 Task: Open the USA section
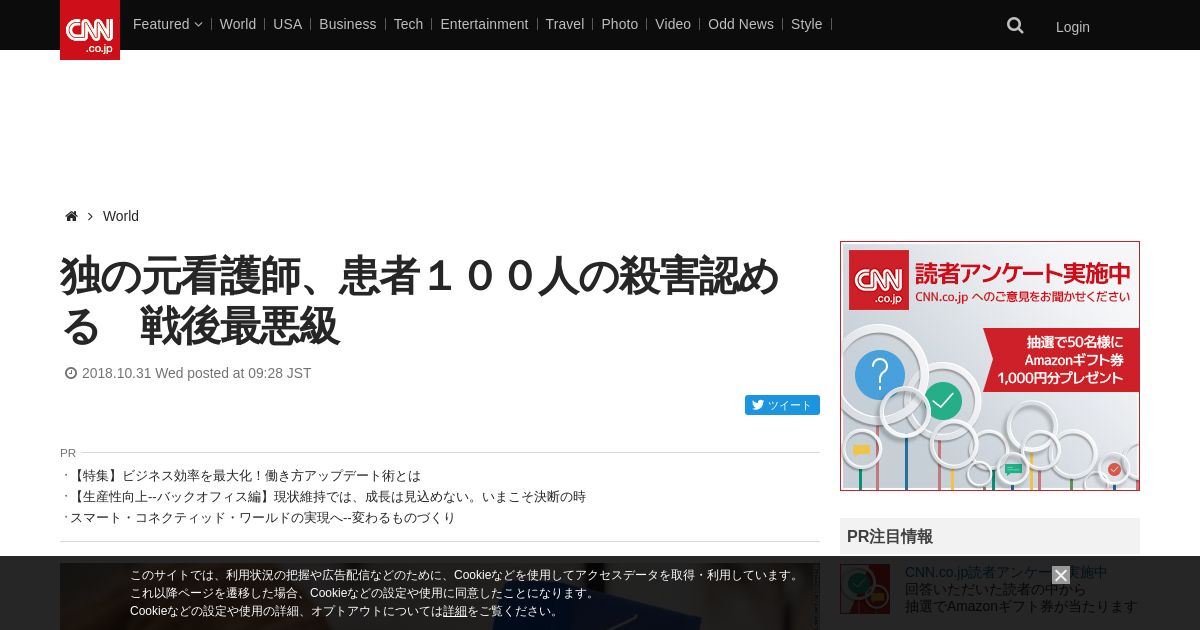pos(288,24)
